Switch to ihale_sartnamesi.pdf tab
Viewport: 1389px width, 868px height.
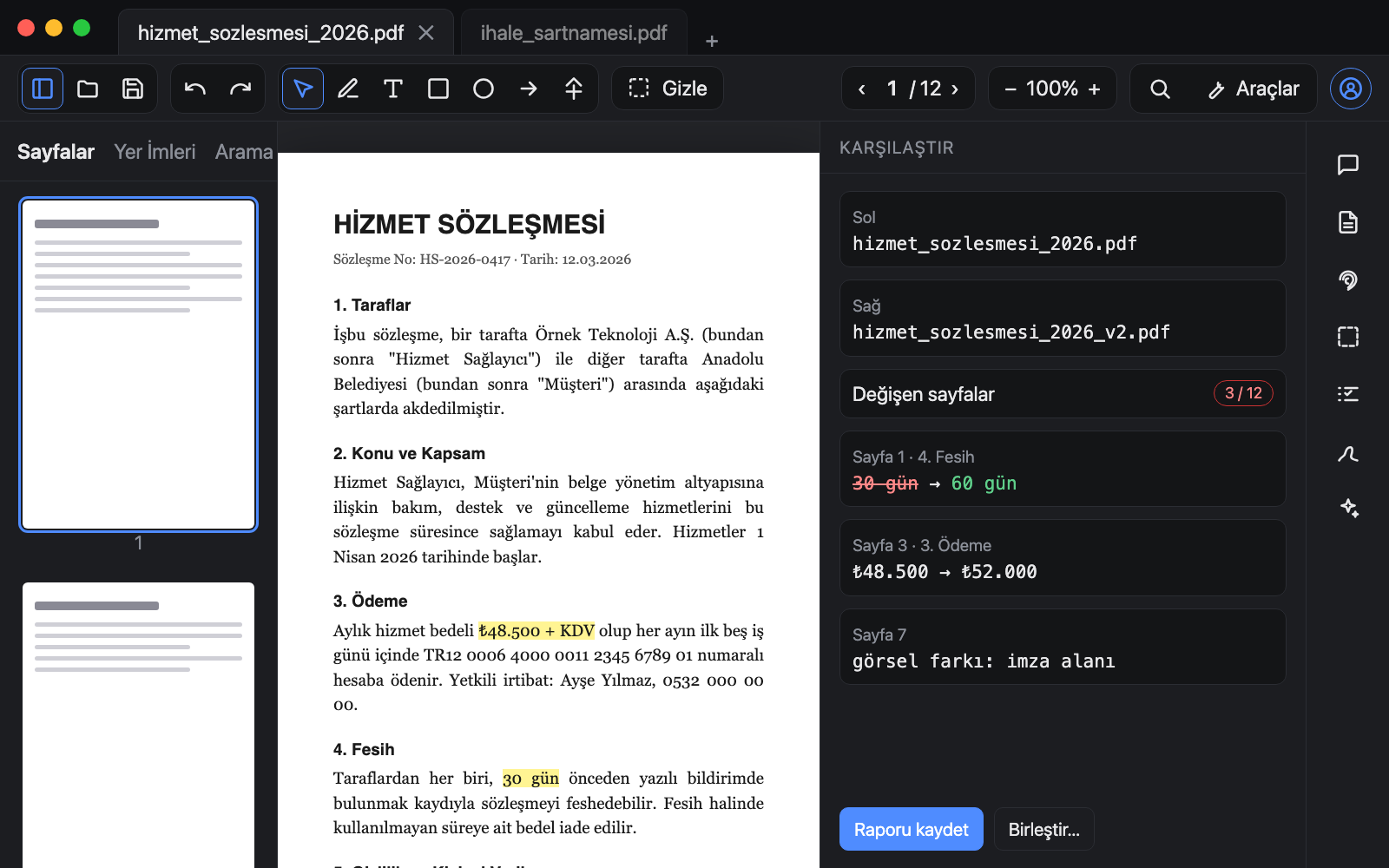tap(574, 33)
